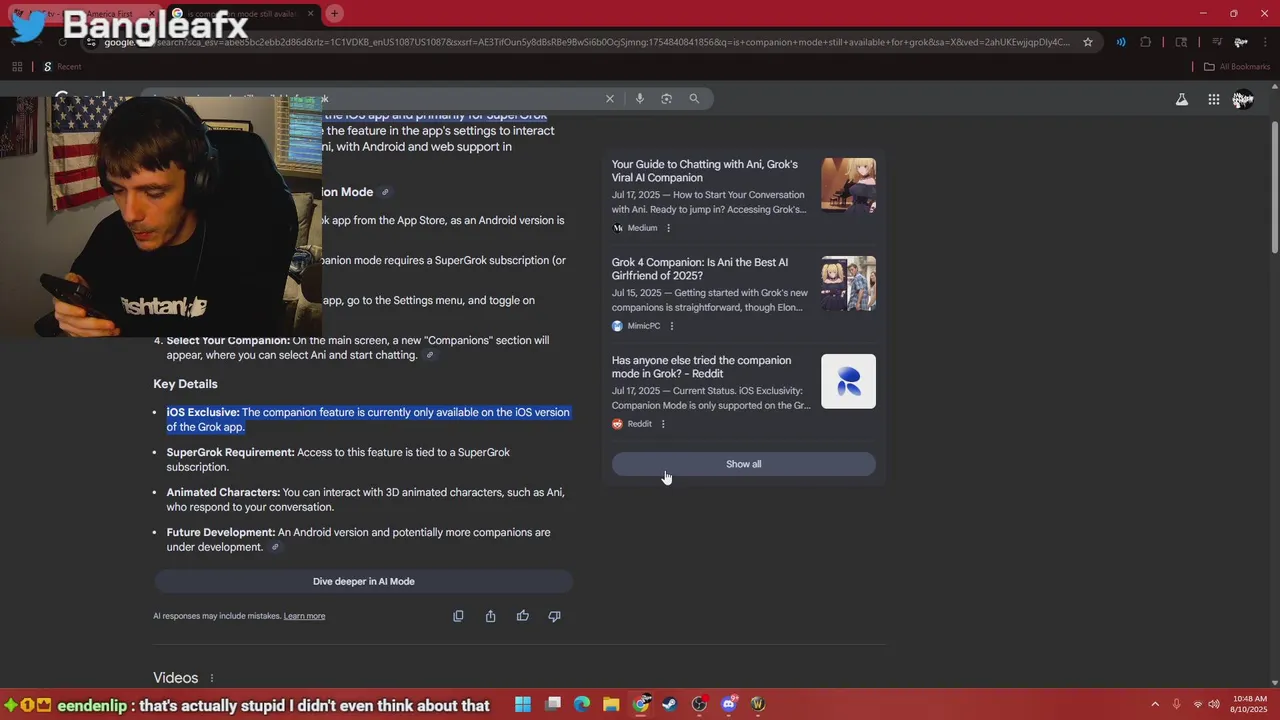Viewport: 1280px width, 720px height.
Task: Open the Videos section options menu
Action: click(211, 678)
